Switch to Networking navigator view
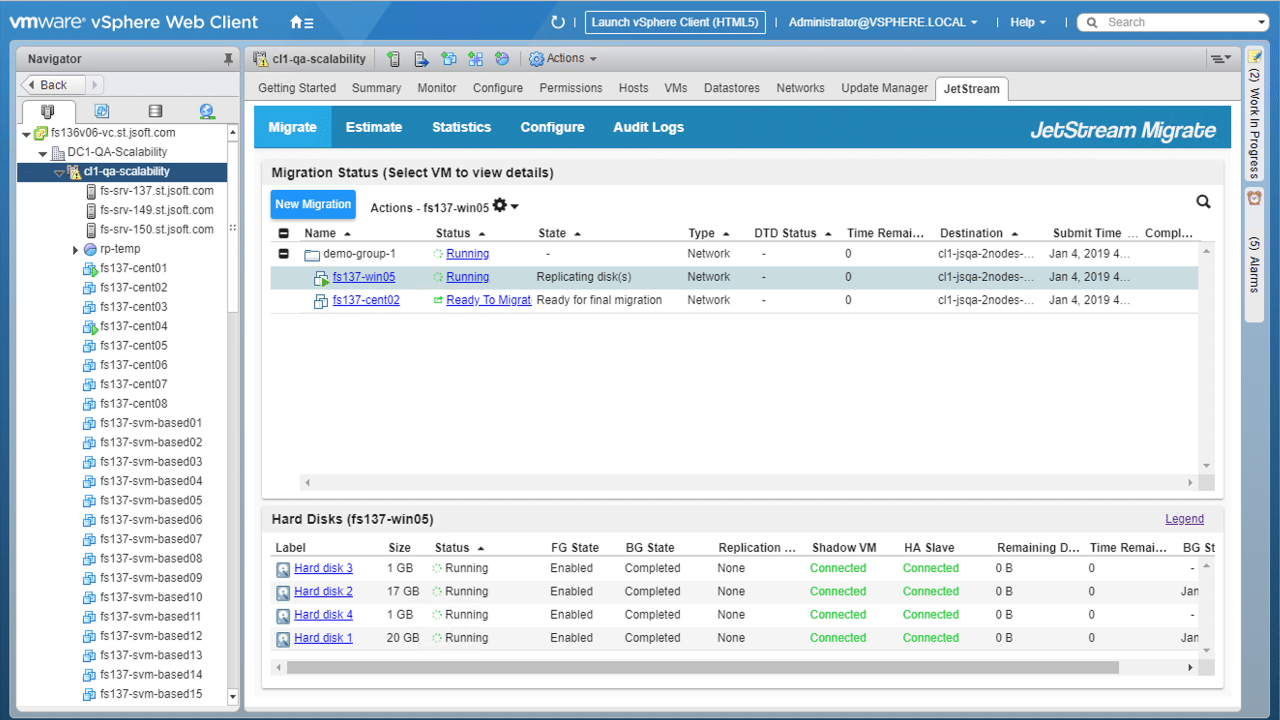The height and width of the screenshot is (720, 1280). pyautogui.click(x=207, y=111)
